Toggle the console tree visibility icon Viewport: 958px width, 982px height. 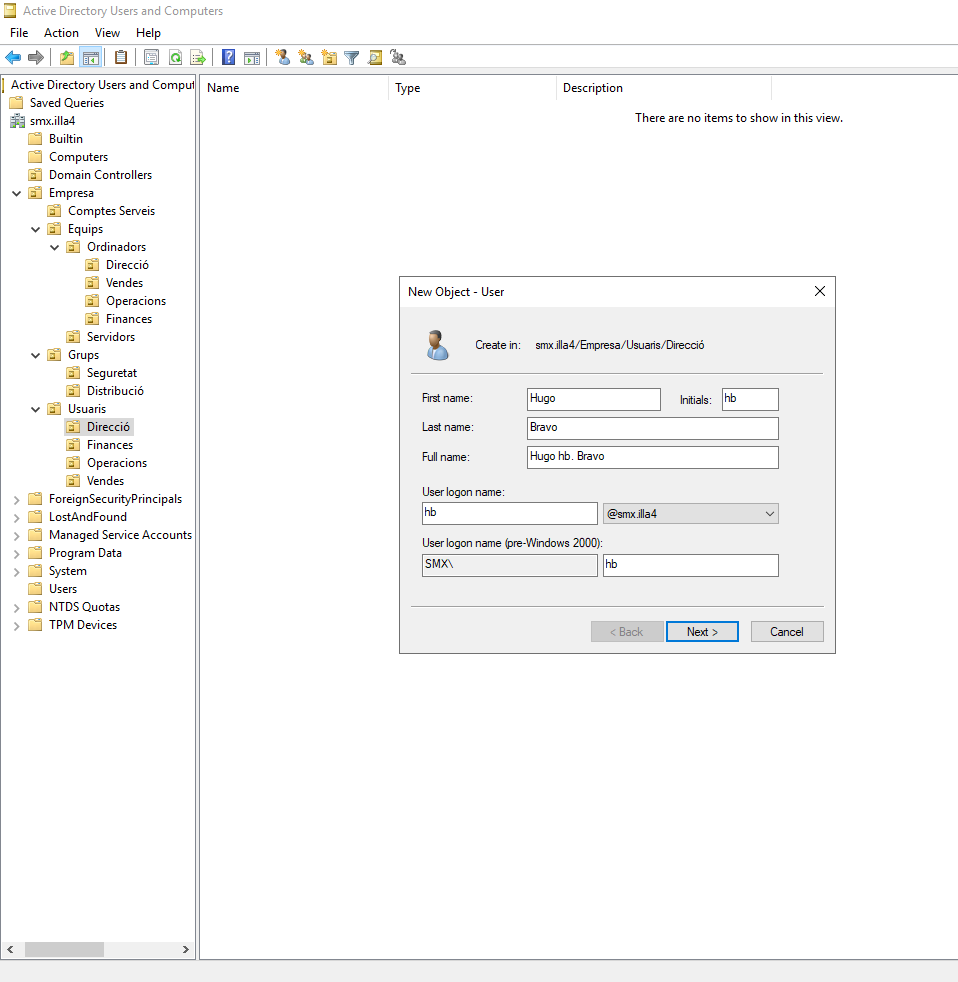90,57
